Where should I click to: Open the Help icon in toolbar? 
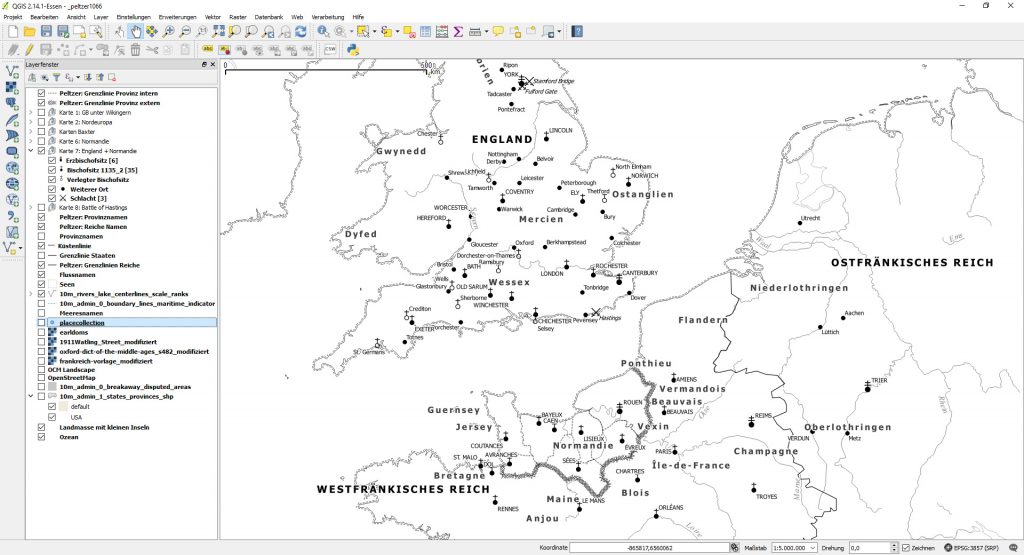[x=577, y=32]
